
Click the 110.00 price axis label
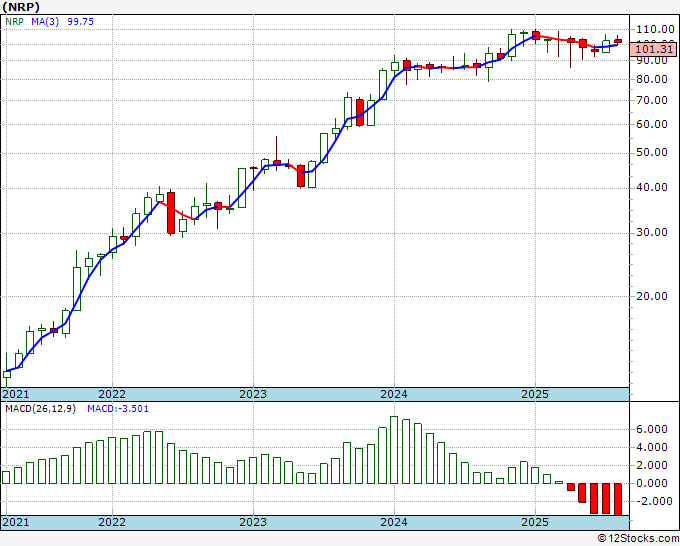[x=655, y=29]
